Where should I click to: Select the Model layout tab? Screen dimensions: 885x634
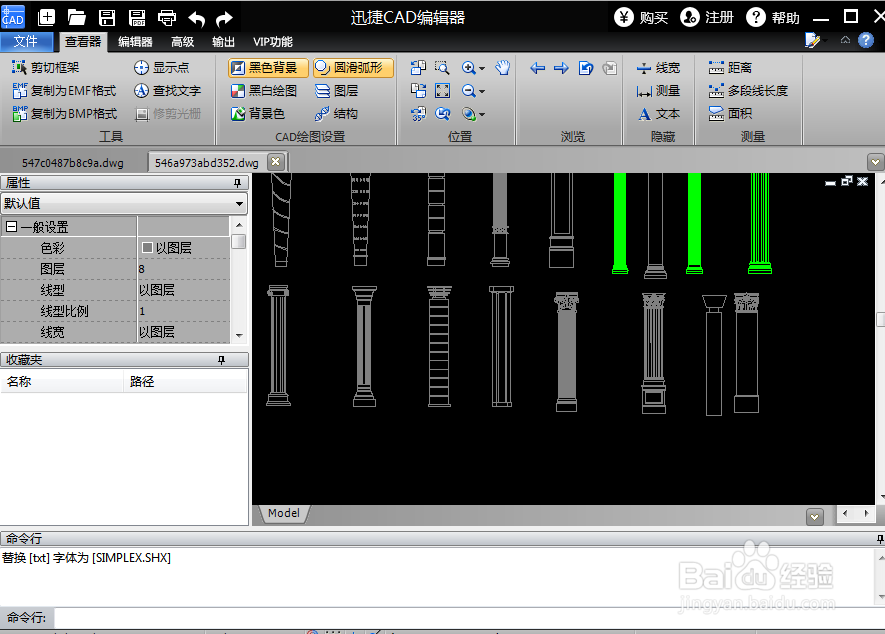point(283,513)
